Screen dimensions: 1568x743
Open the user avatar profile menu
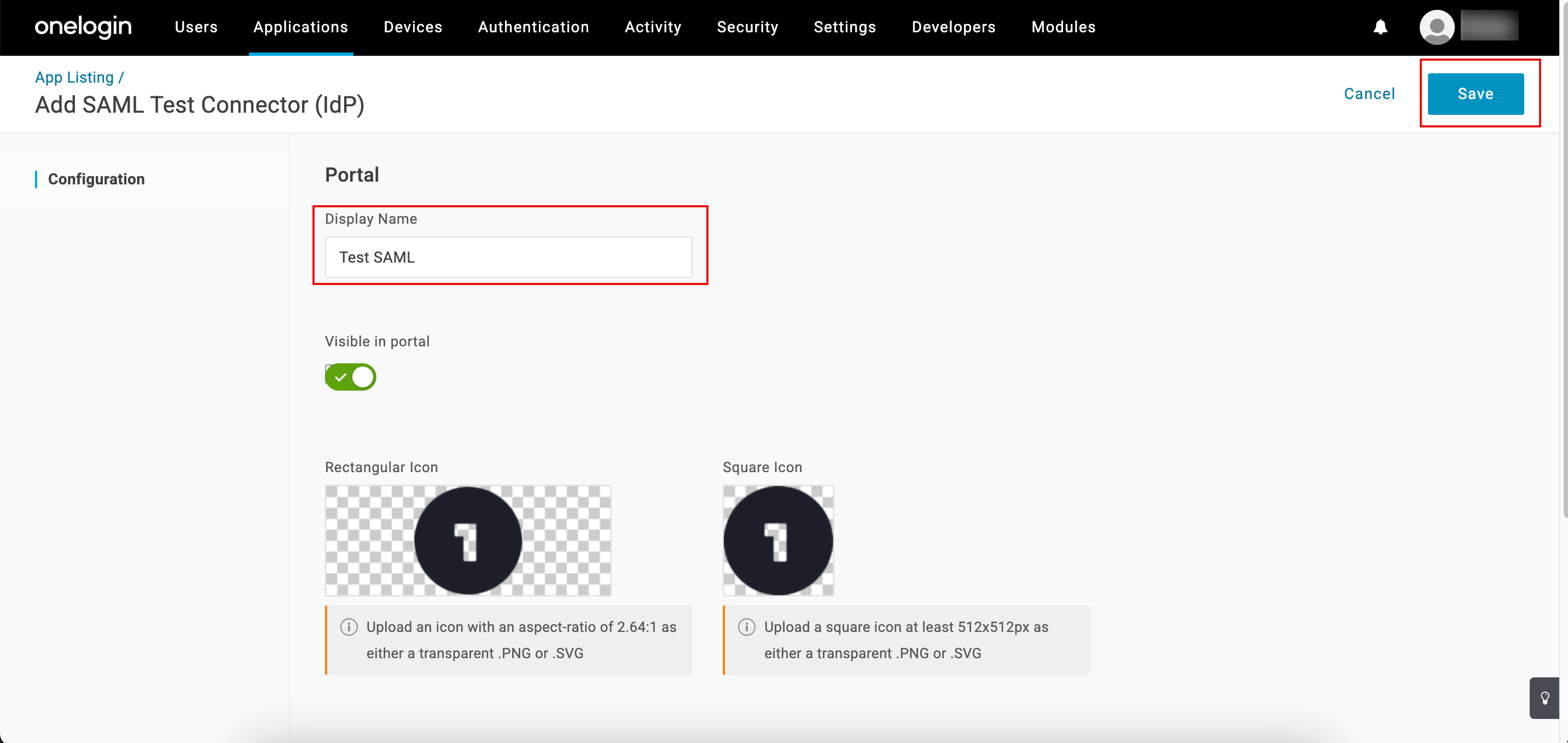pos(1437,27)
